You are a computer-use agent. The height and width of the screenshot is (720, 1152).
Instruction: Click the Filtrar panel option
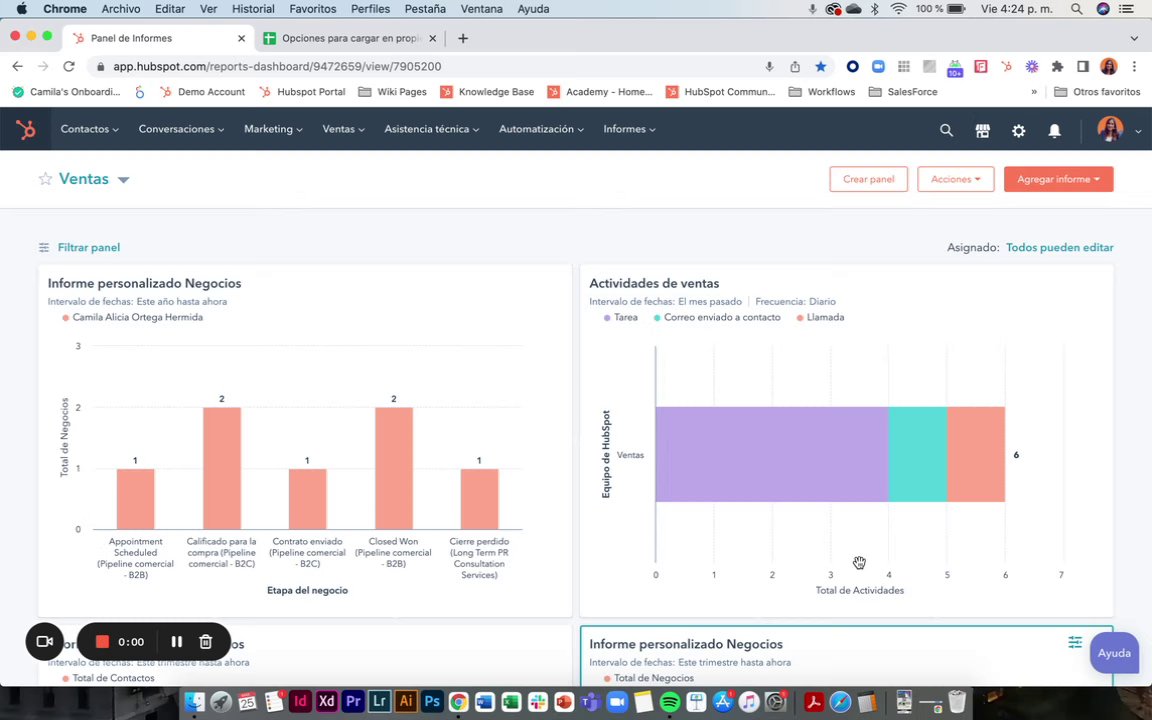79,248
